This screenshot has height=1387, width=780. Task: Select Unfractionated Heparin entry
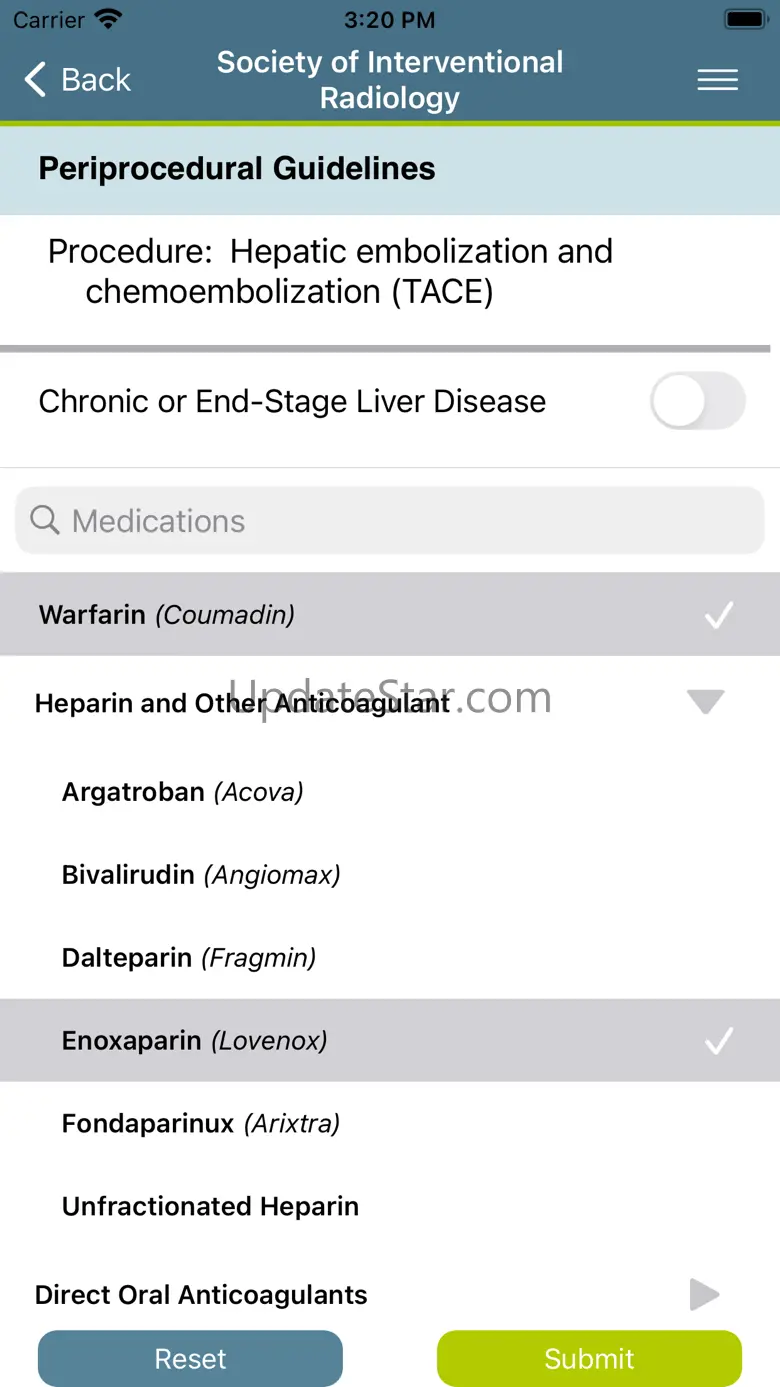(210, 1207)
